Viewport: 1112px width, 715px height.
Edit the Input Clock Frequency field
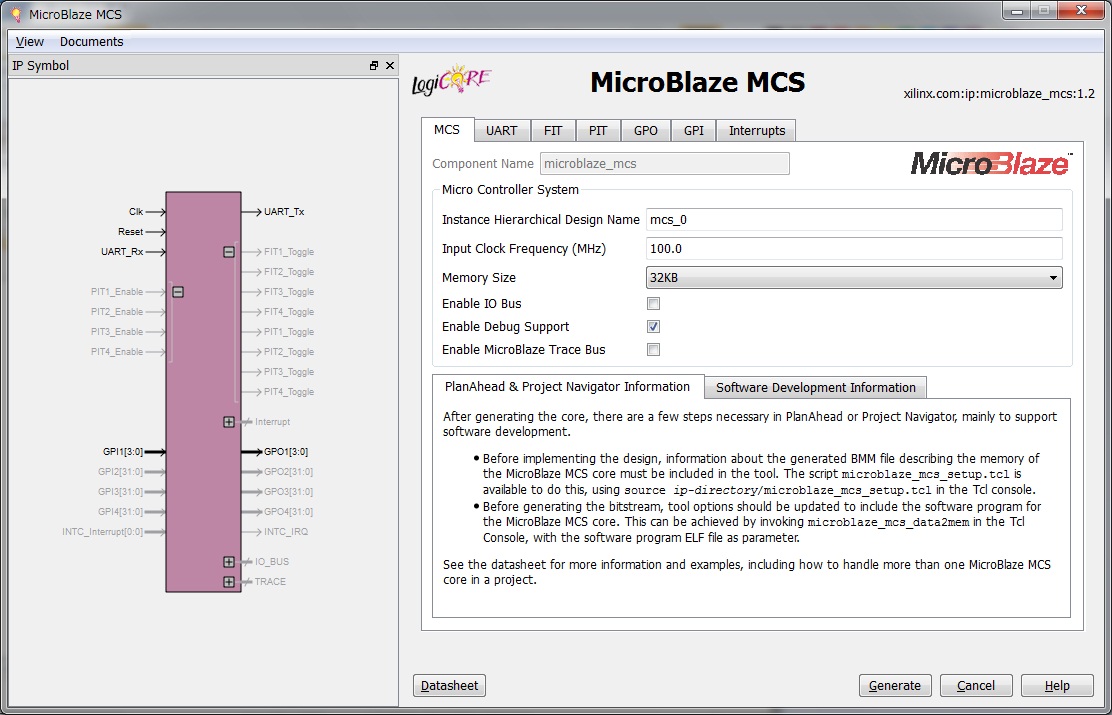point(855,249)
